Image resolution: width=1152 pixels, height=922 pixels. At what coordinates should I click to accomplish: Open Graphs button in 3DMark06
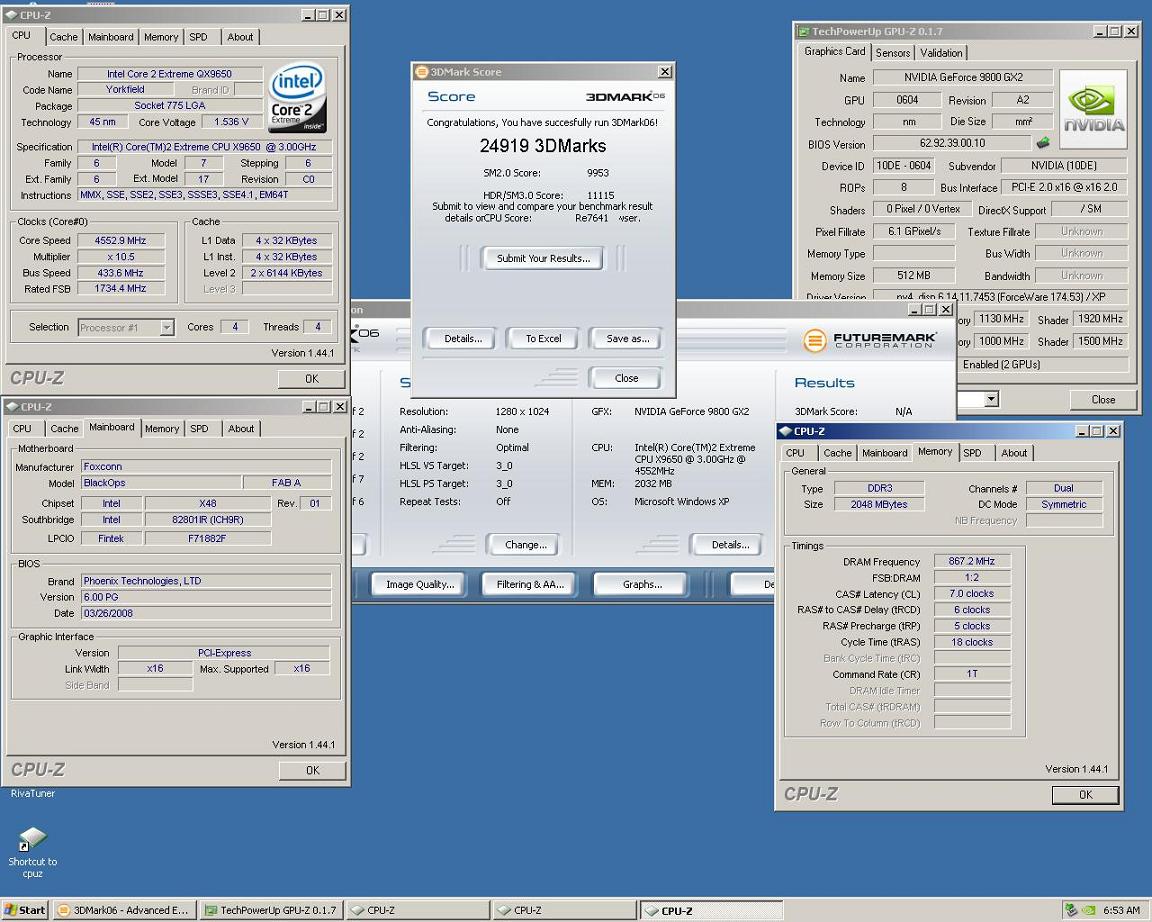(x=642, y=584)
